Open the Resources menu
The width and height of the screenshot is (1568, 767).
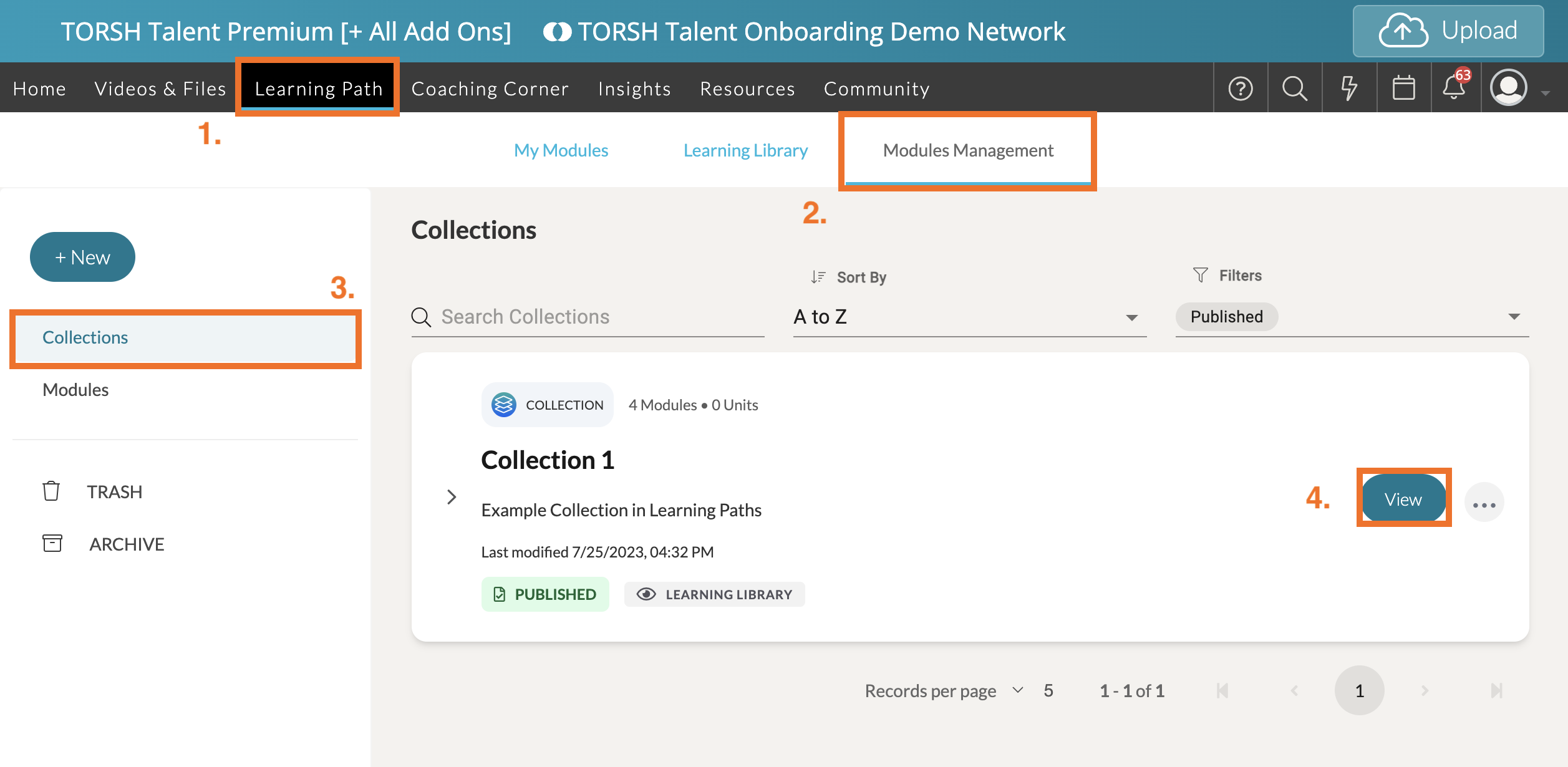[747, 89]
